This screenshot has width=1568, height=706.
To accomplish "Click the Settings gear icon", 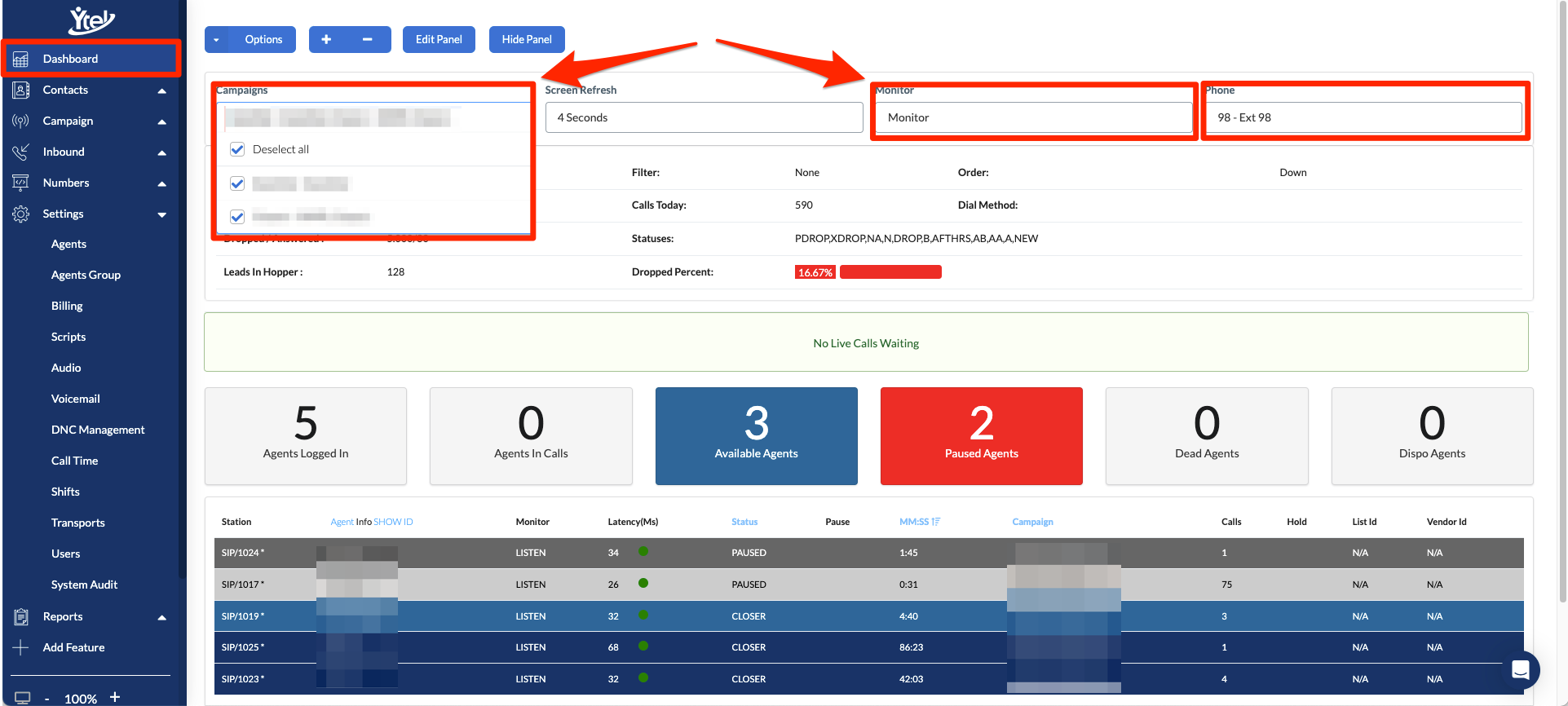I will (x=21, y=214).
